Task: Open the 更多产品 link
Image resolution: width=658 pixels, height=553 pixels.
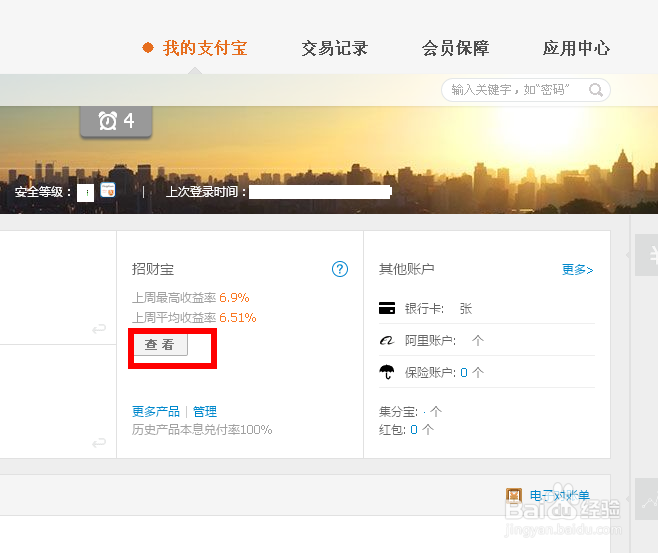Action: coord(156,411)
